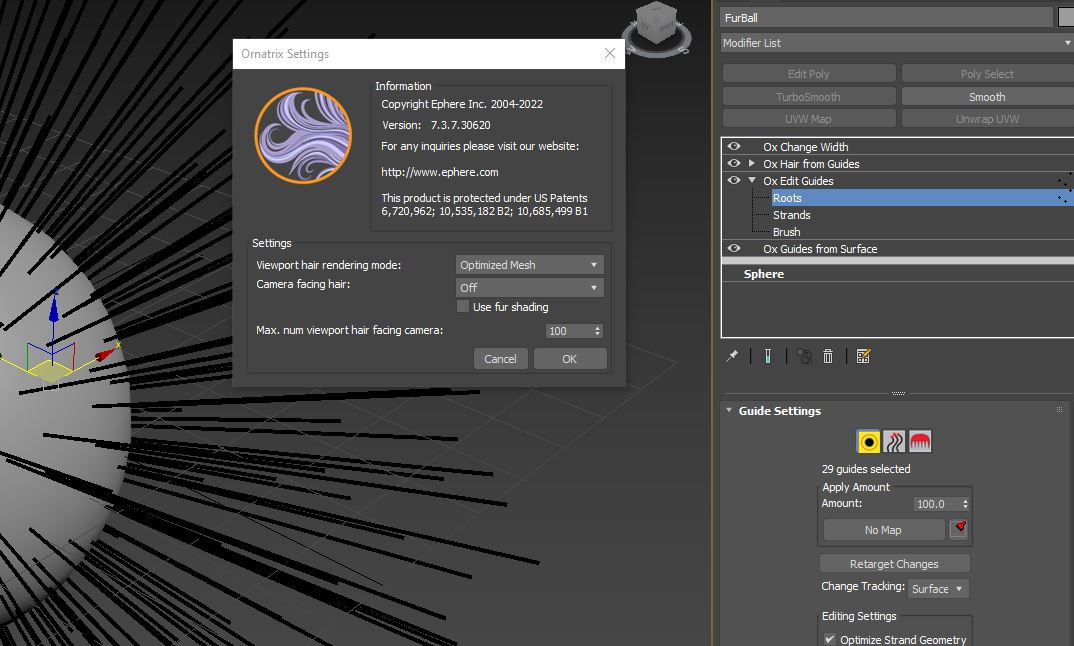This screenshot has width=1074, height=646.
Task: Click the object color swatch beside FurBall
Action: point(1065,17)
